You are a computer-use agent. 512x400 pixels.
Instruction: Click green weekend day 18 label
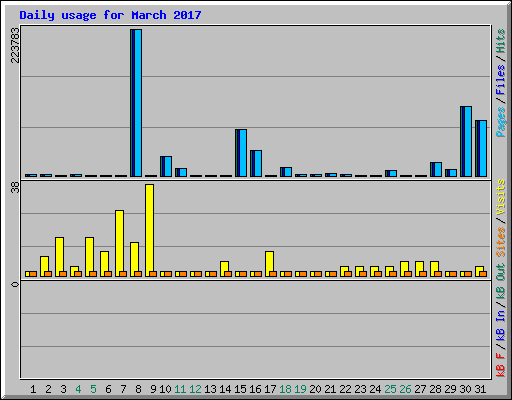click(x=285, y=389)
